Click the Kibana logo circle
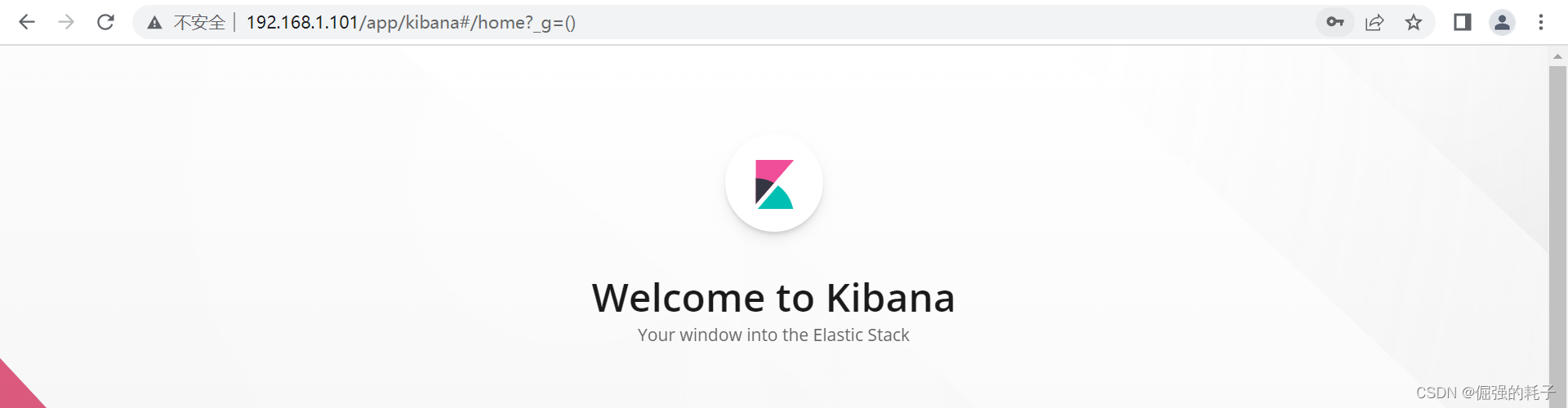 pos(774,183)
